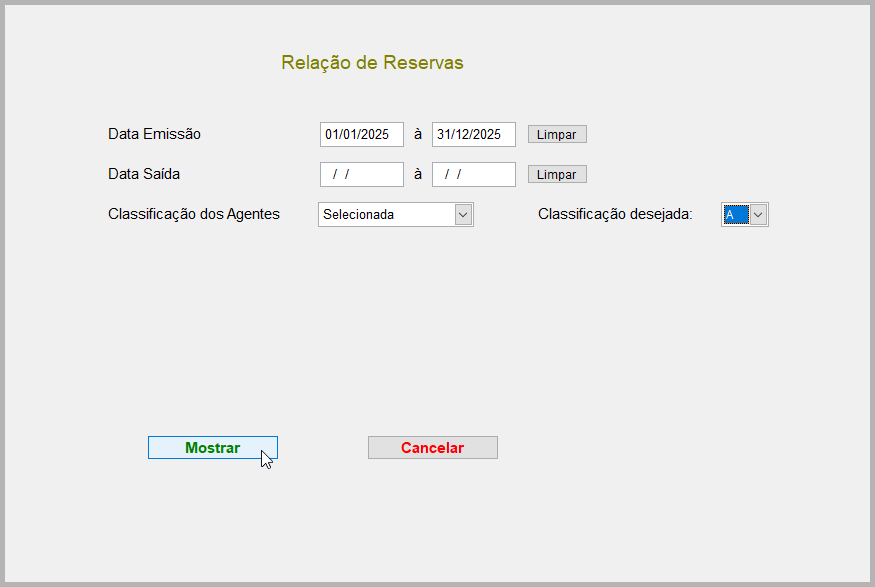Expand the Classificação desejada combo box

[758, 214]
